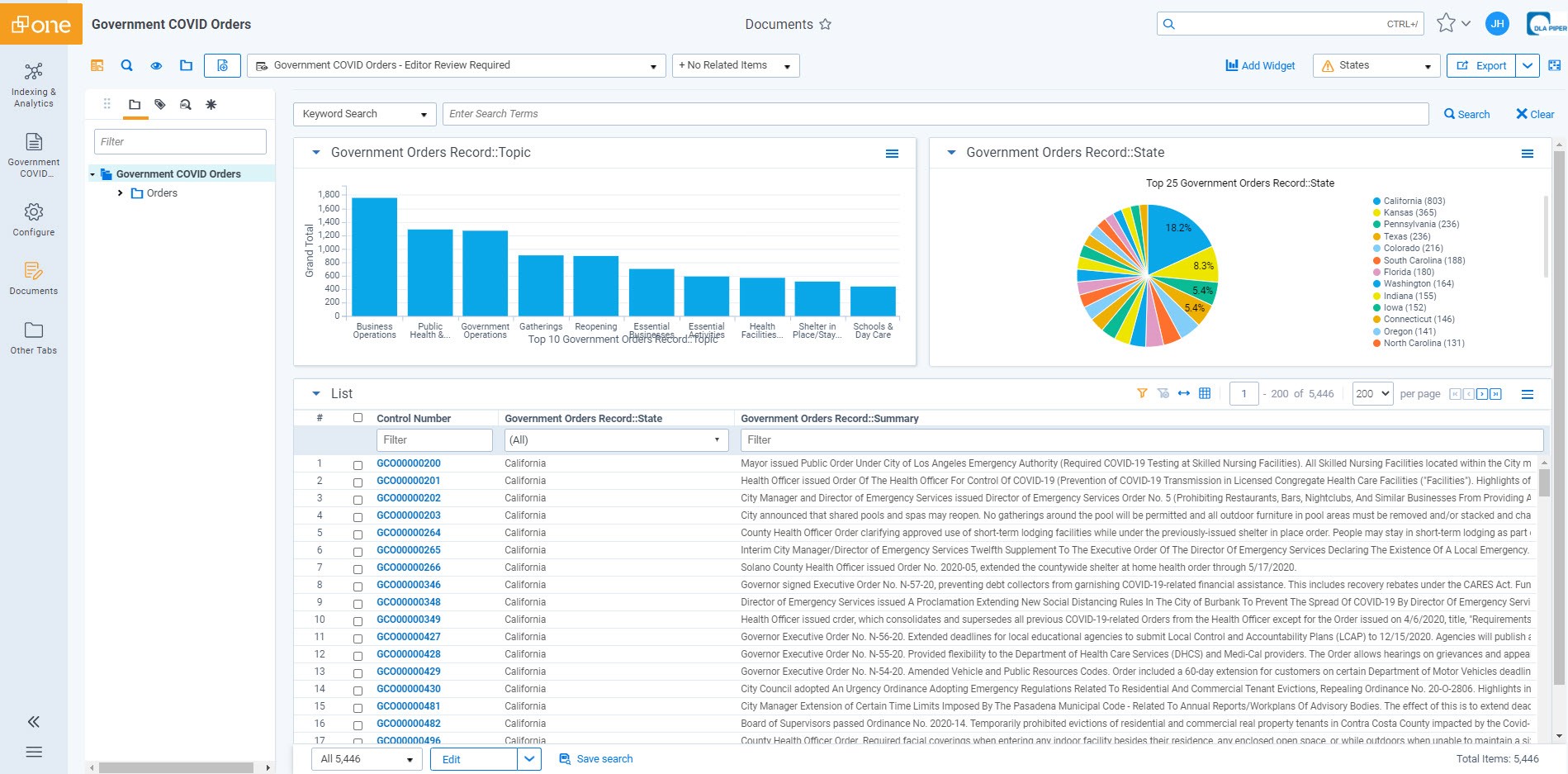Click the California color swatch in pie legend

[x=1376, y=200]
